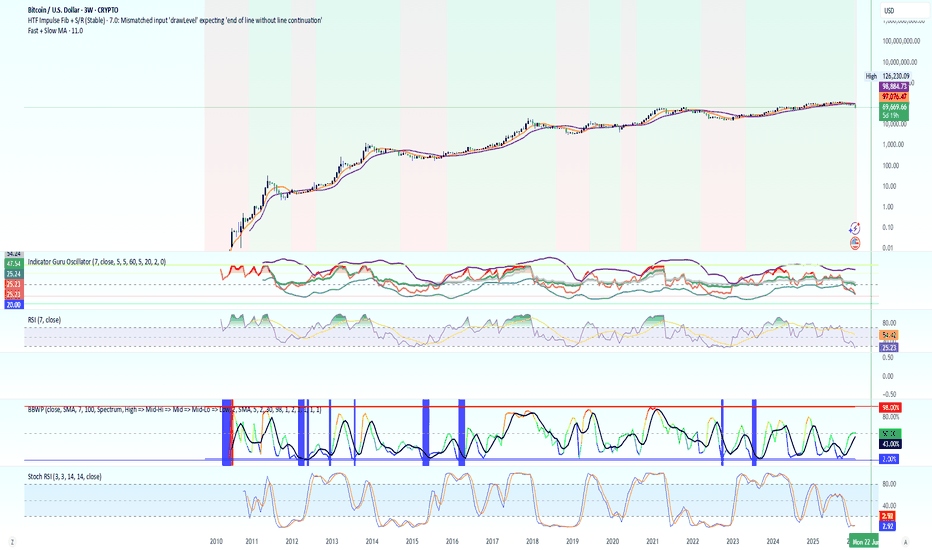Image resolution: width=932 pixels, height=550 pixels.
Task: Open the lightning bolt event marker
Action: tap(854, 228)
